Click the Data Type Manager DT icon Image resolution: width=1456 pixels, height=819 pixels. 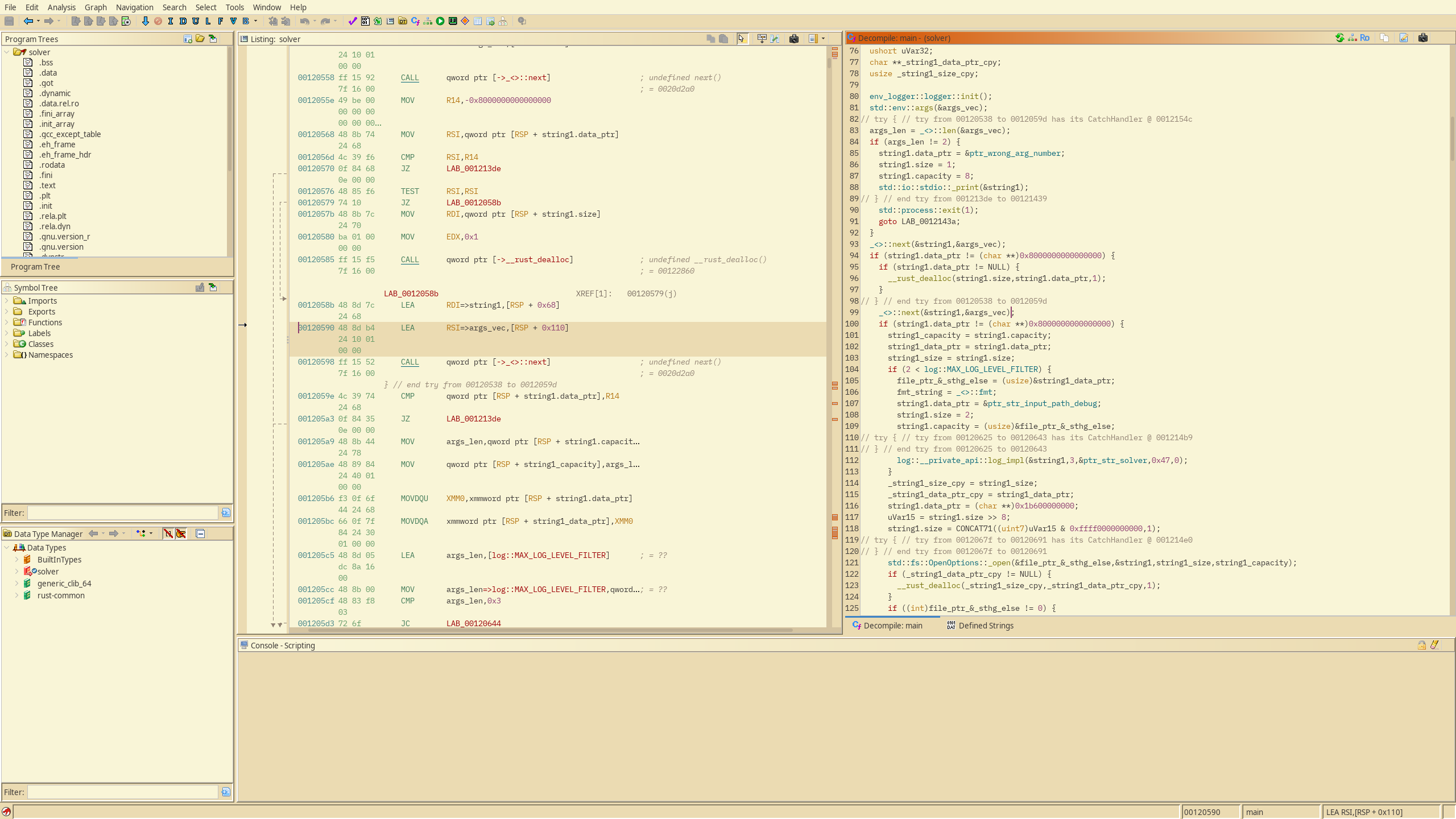[x=403, y=21]
